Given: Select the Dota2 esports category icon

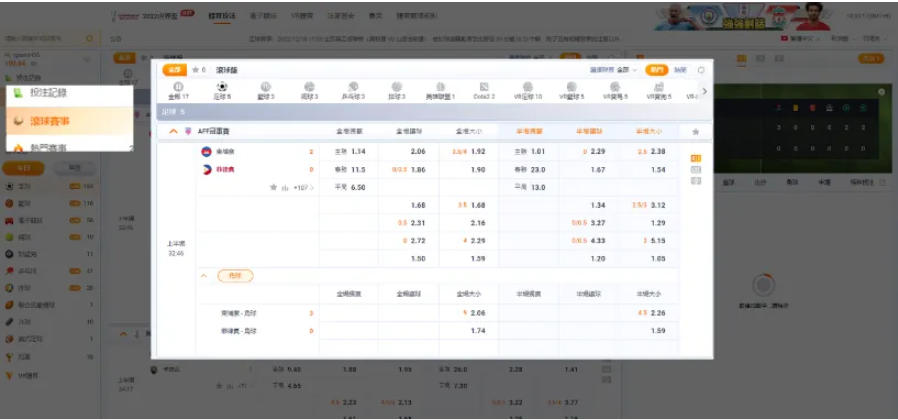Looking at the screenshot, I should pos(484,88).
